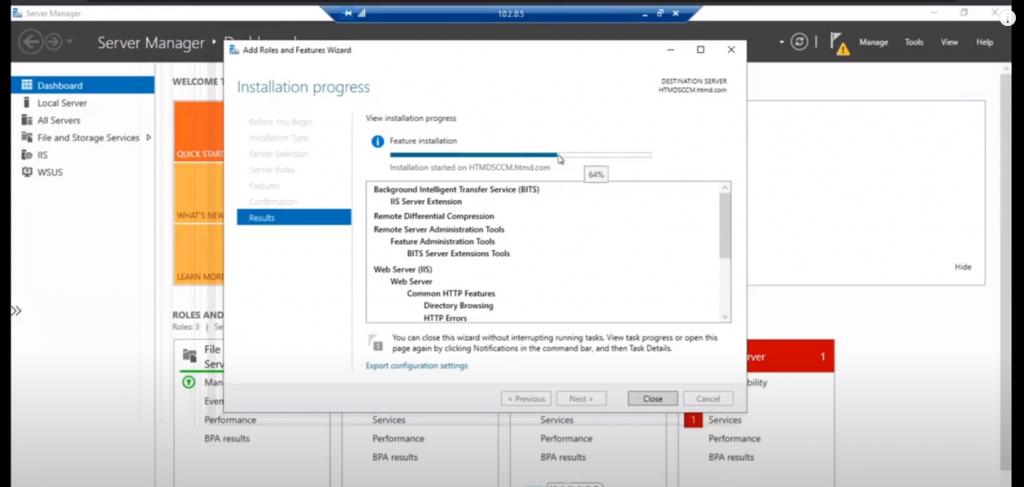The image size is (1024, 487).
Task: Click the green Manageability status icon
Action: (189, 383)
